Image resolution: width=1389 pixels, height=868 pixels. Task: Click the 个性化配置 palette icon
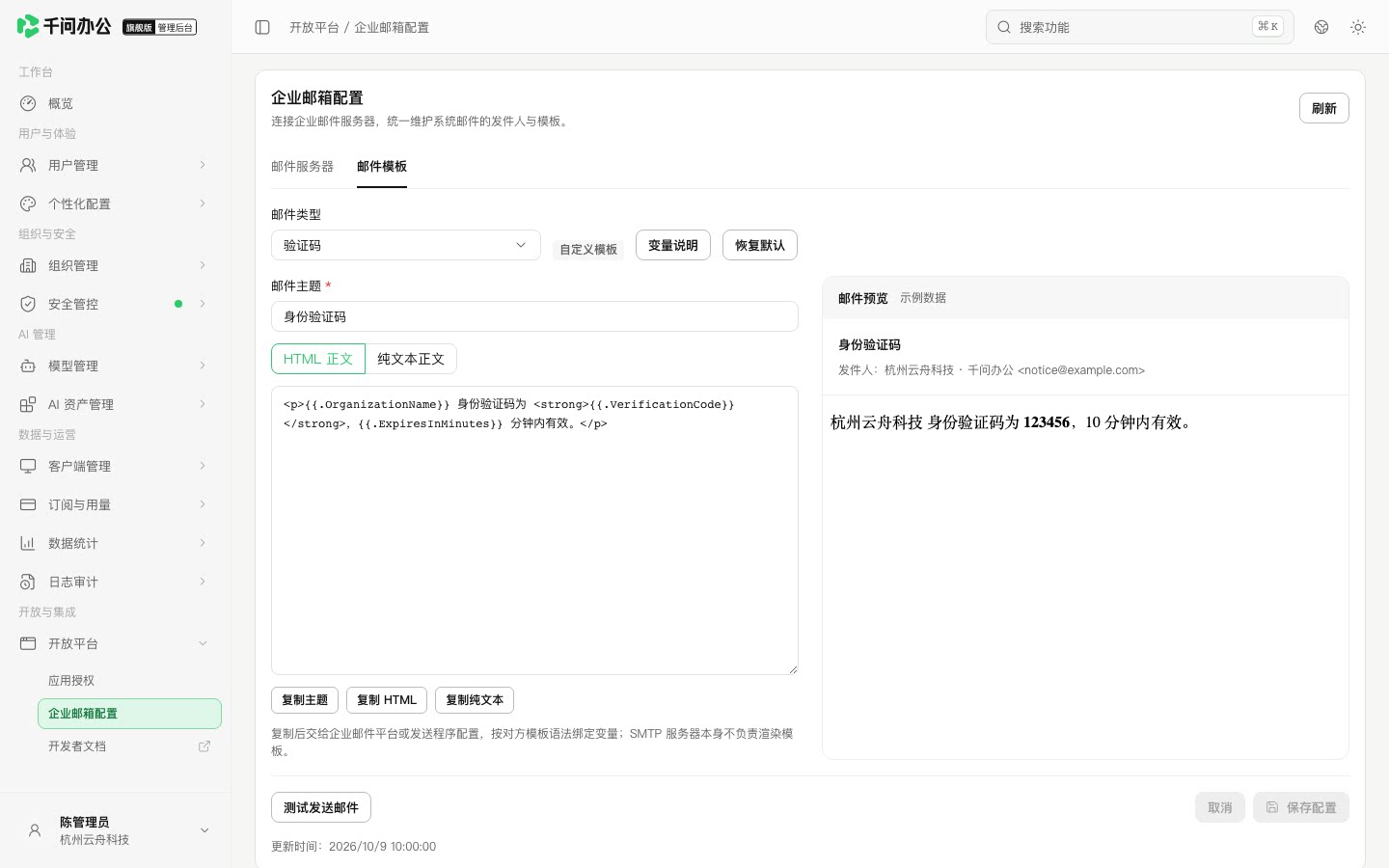28,203
